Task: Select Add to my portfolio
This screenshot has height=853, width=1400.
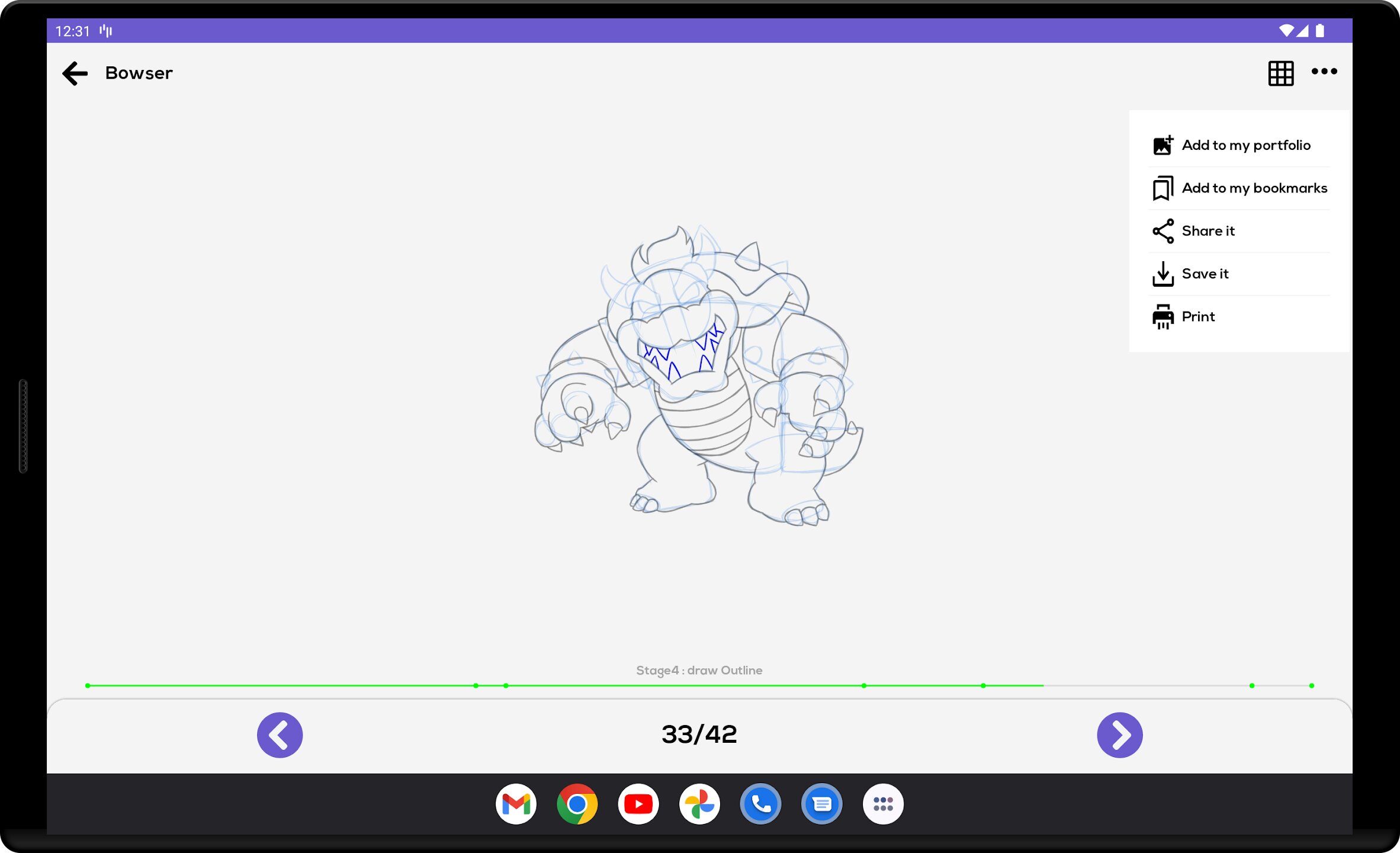Action: (1238, 145)
